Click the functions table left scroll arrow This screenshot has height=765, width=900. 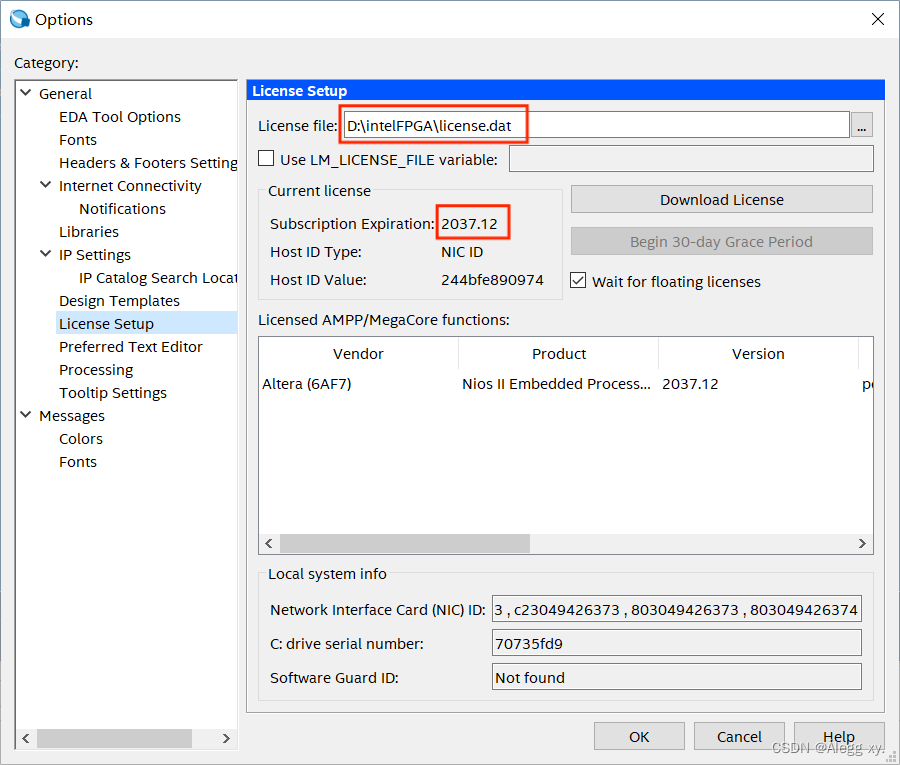click(x=269, y=543)
